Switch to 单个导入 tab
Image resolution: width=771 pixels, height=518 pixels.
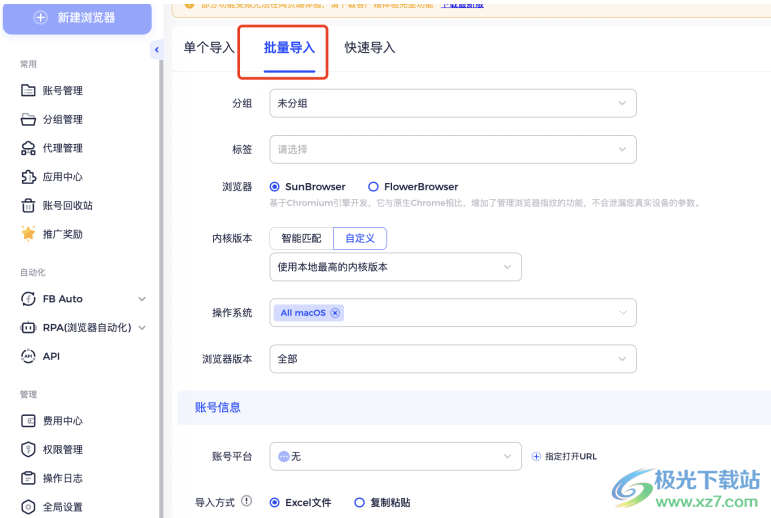point(209,48)
